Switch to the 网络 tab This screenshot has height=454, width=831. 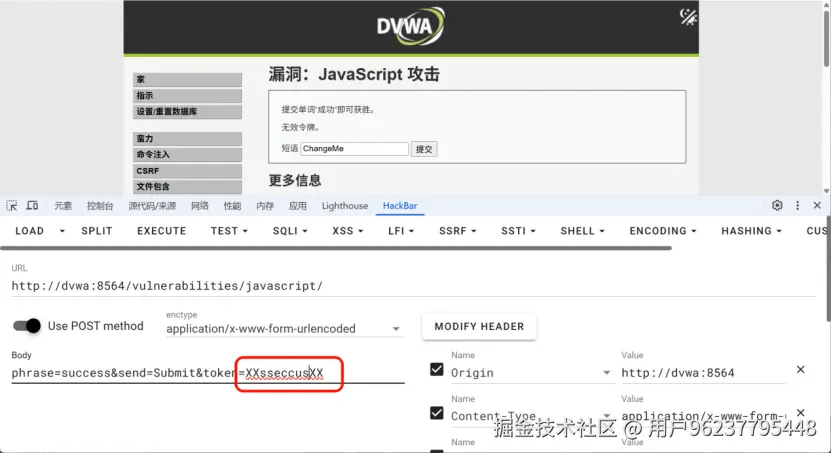[200, 206]
